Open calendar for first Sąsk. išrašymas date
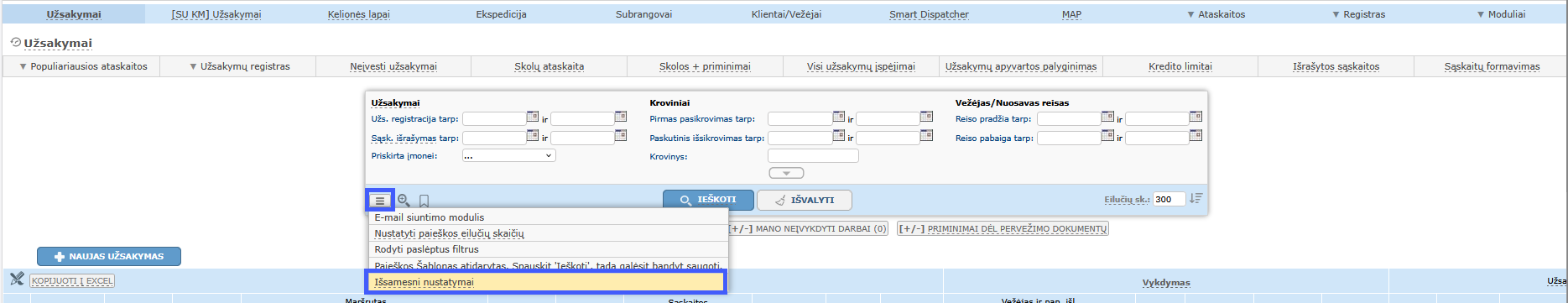 533,136
